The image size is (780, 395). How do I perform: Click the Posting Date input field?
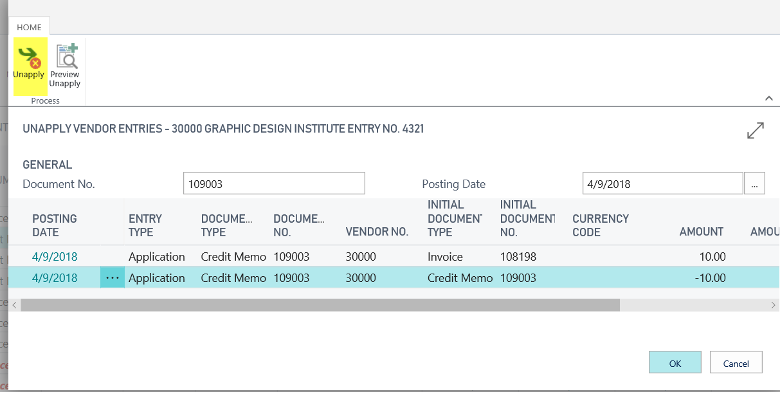[x=662, y=184]
